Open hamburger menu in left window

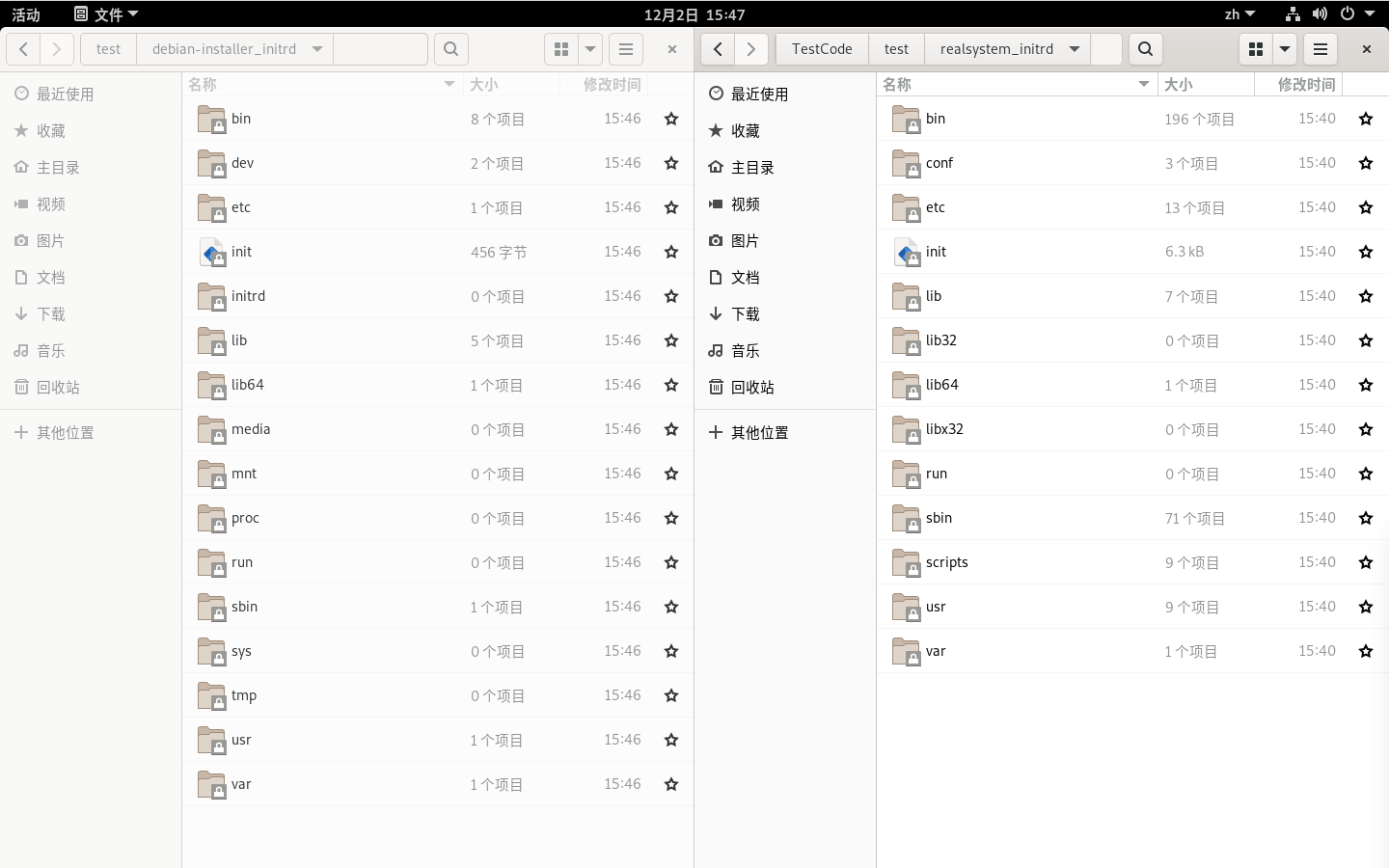[x=626, y=49]
